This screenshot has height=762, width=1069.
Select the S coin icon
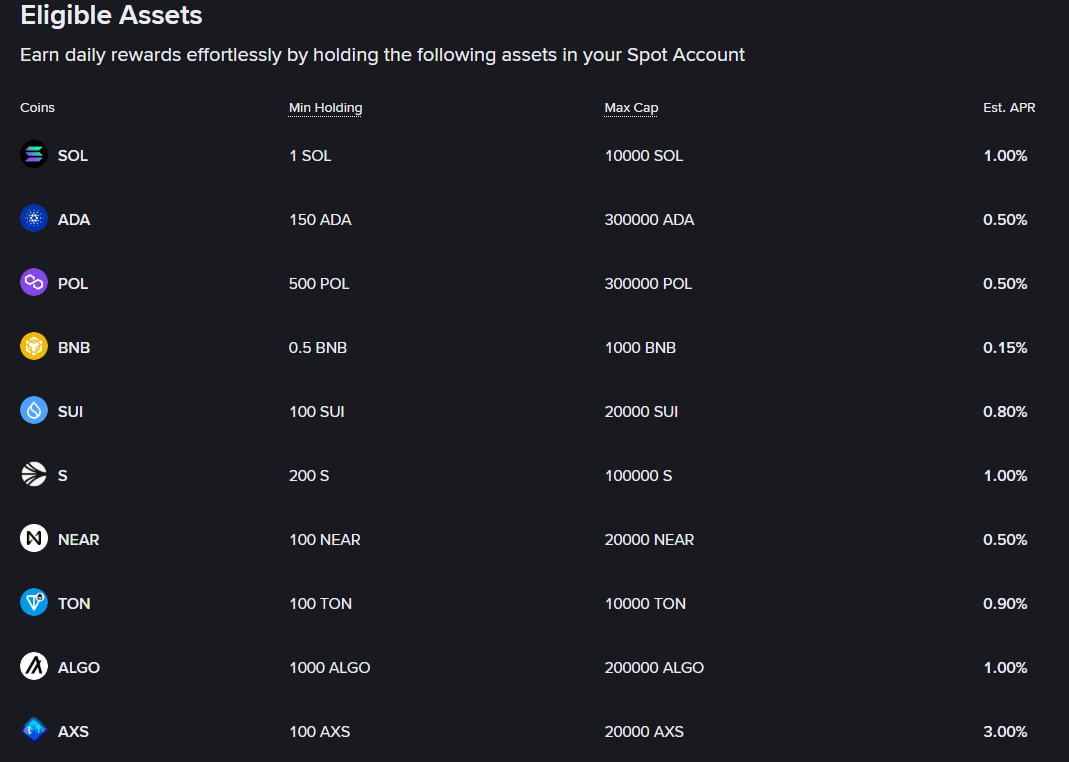pos(33,475)
